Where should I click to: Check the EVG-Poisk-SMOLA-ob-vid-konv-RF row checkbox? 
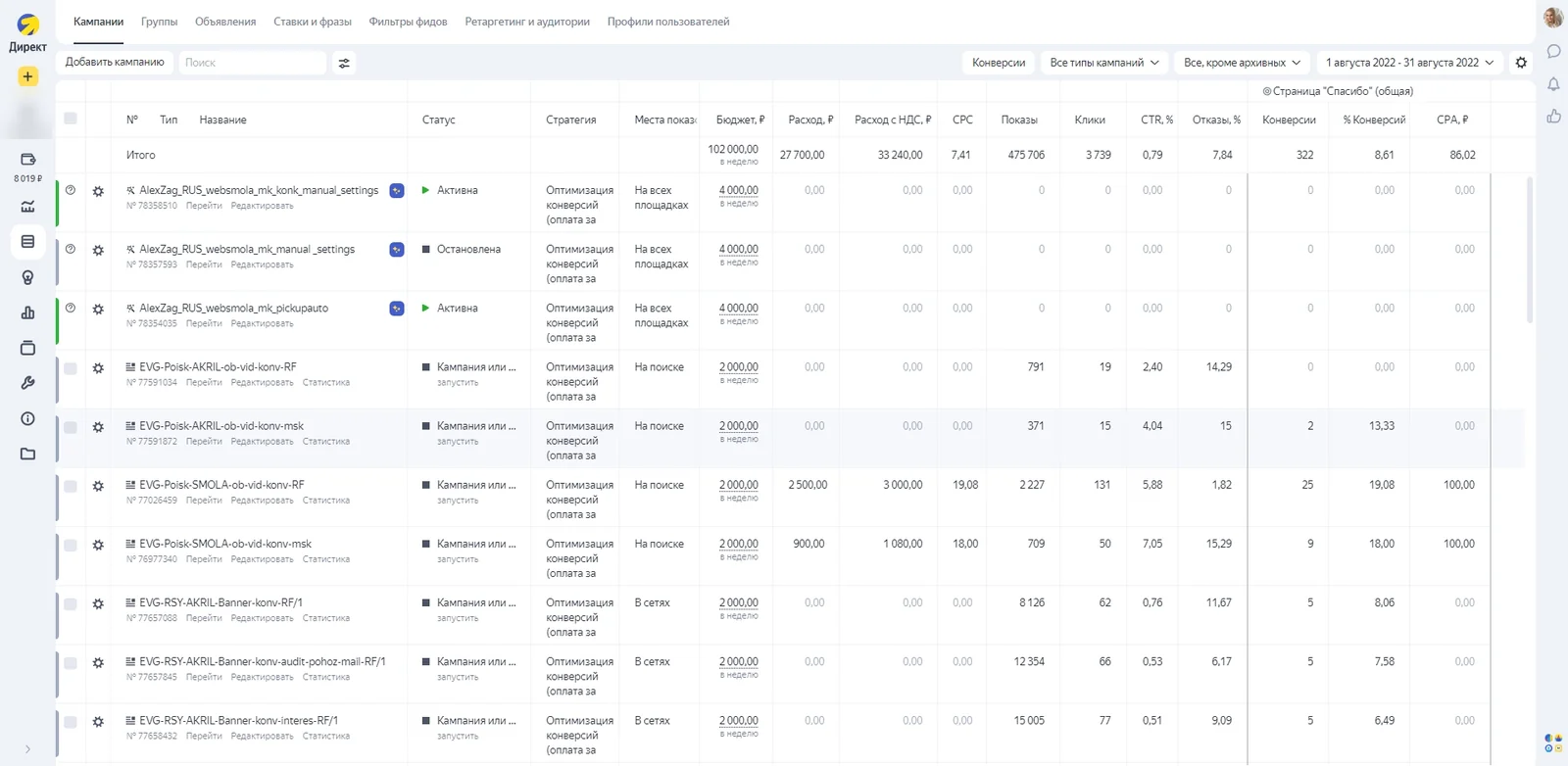tap(71, 486)
